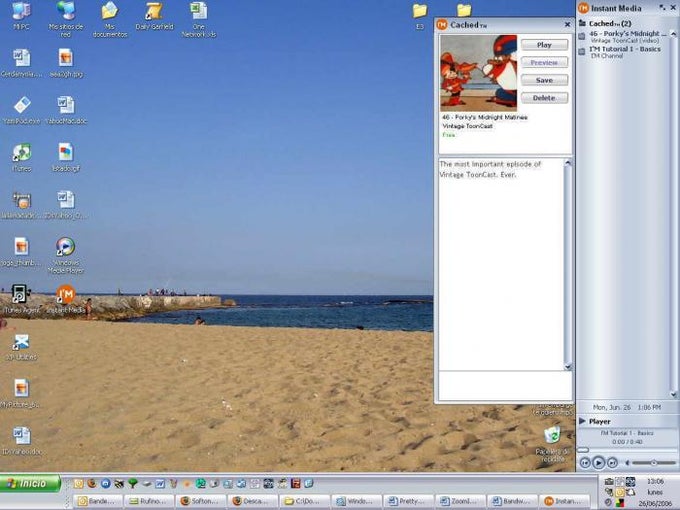Adjust the player volume slider

pos(653,463)
